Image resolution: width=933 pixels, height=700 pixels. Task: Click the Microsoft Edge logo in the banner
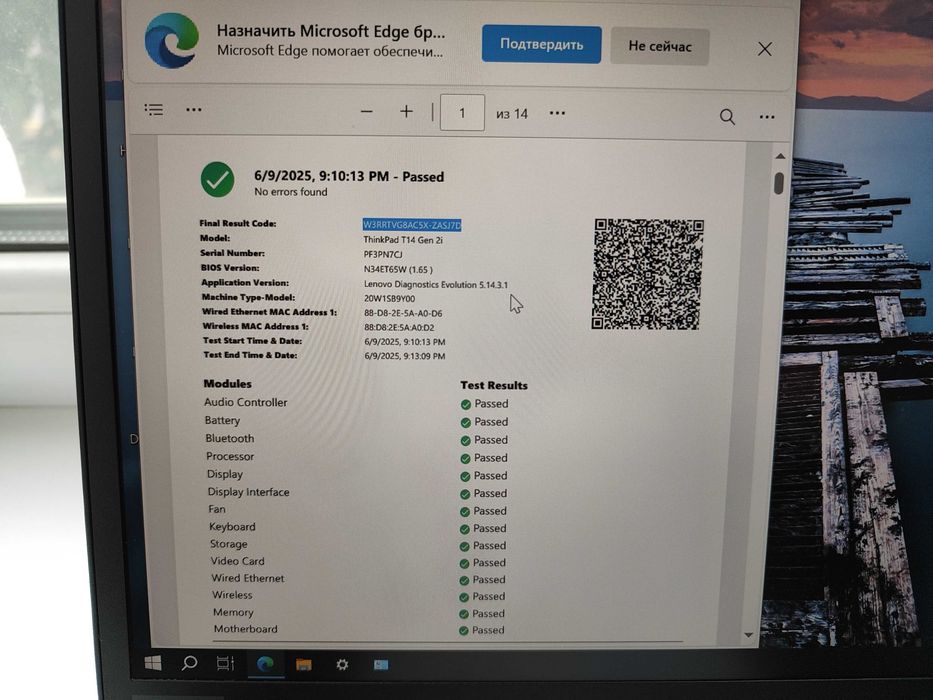coord(172,40)
